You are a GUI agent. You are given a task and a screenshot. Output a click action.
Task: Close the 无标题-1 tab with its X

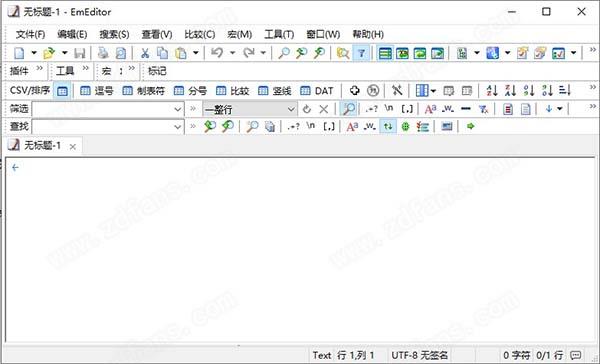click(73, 146)
